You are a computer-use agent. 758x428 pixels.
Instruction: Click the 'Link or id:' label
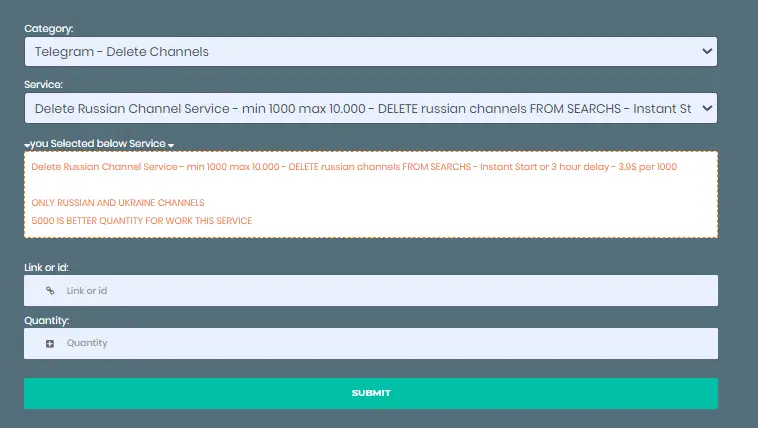[46, 267]
